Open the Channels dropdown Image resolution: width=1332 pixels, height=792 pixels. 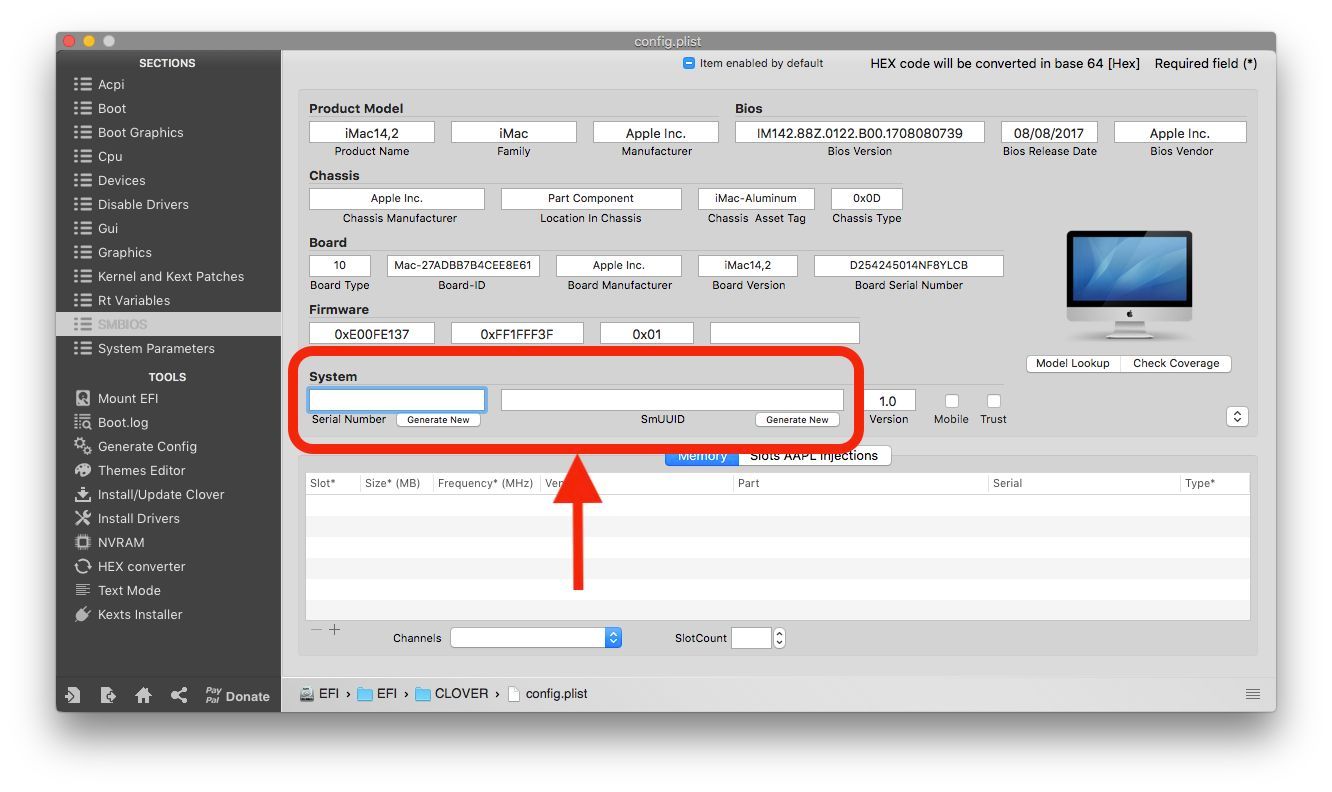pos(536,637)
